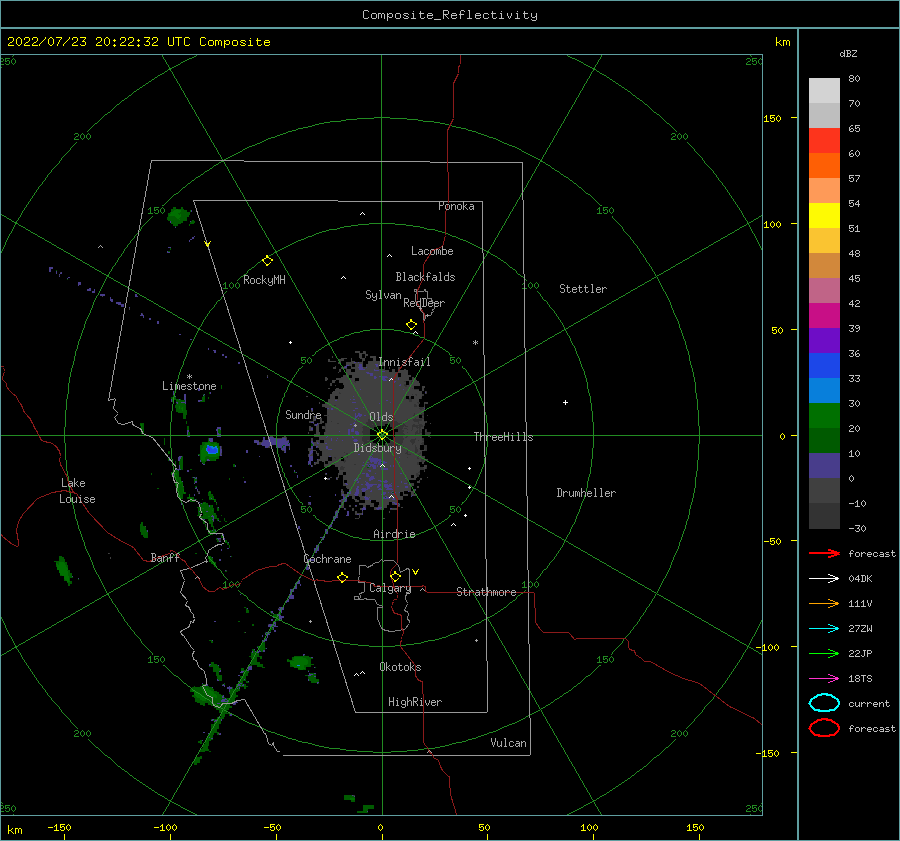Click the cyan current ellipse legend icon
900x841 pixels.
824,703
